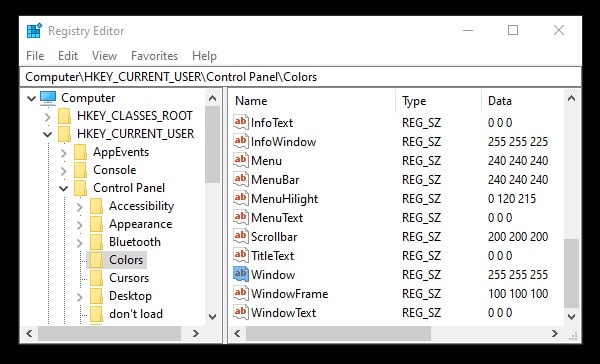Click the Console folder icon
The height and width of the screenshot is (364, 600).
point(81,170)
